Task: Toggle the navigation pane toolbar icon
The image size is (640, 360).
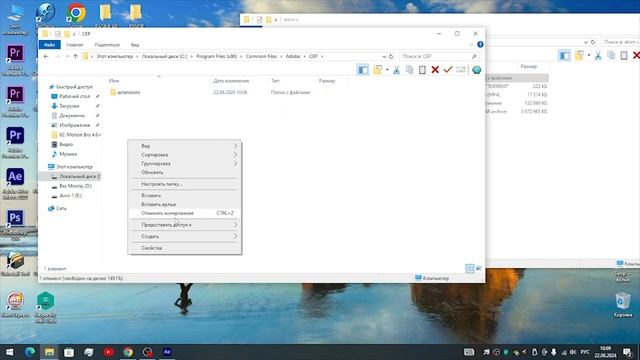Action: [x=362, y=70]
